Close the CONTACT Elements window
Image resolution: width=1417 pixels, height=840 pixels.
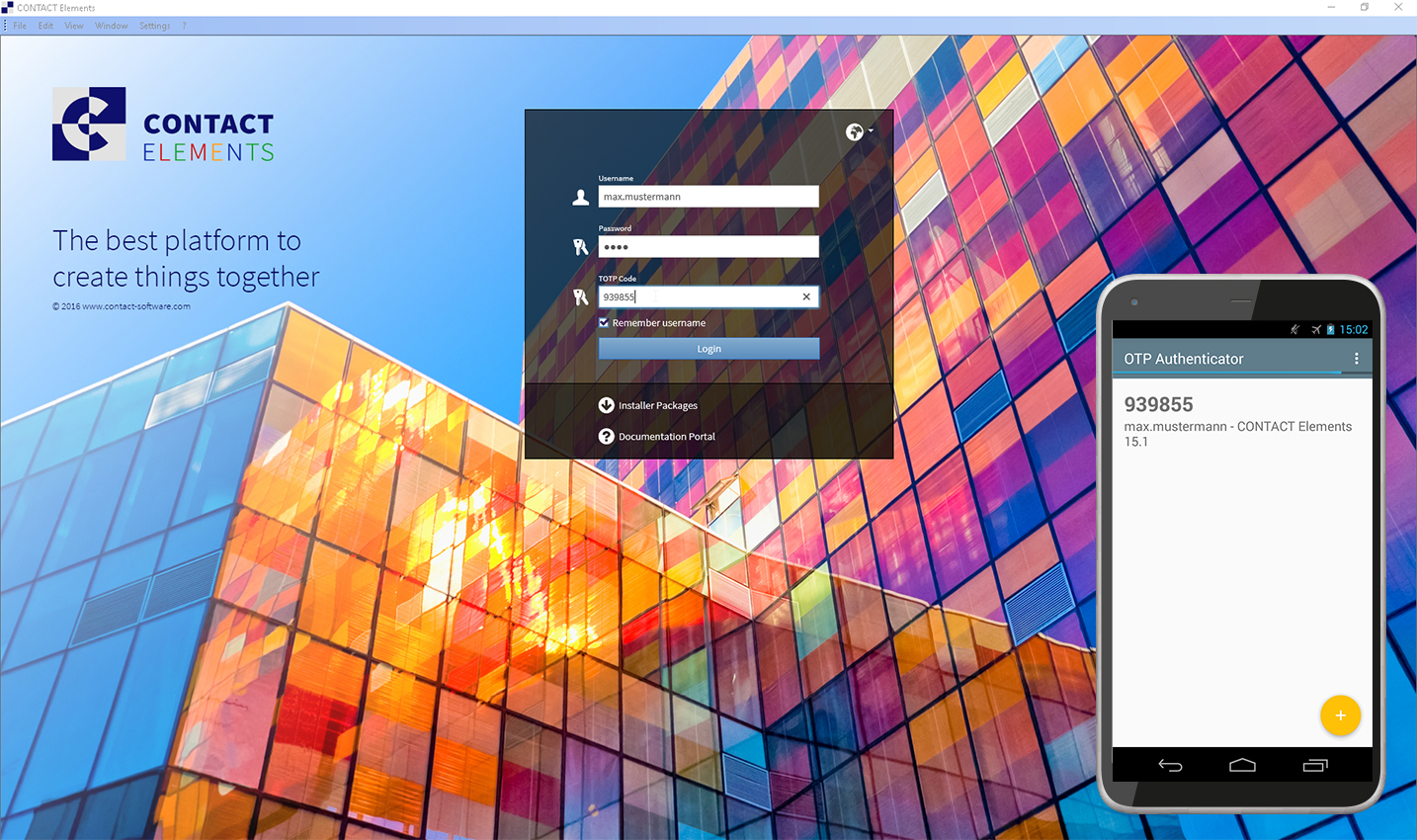click(x=1398, y=7)
